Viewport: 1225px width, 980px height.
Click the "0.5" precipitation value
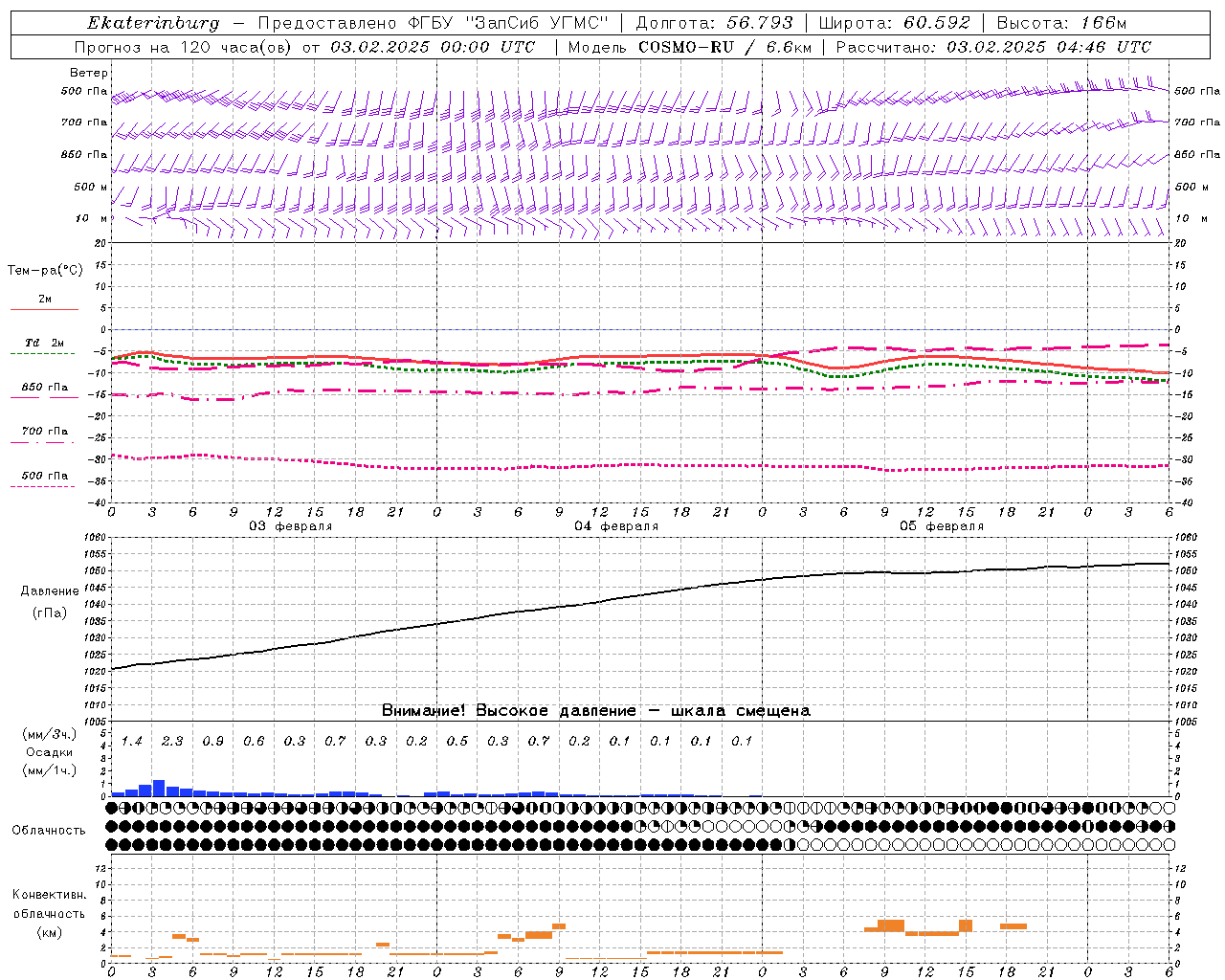pyautogui.click(x=457, y=742)
